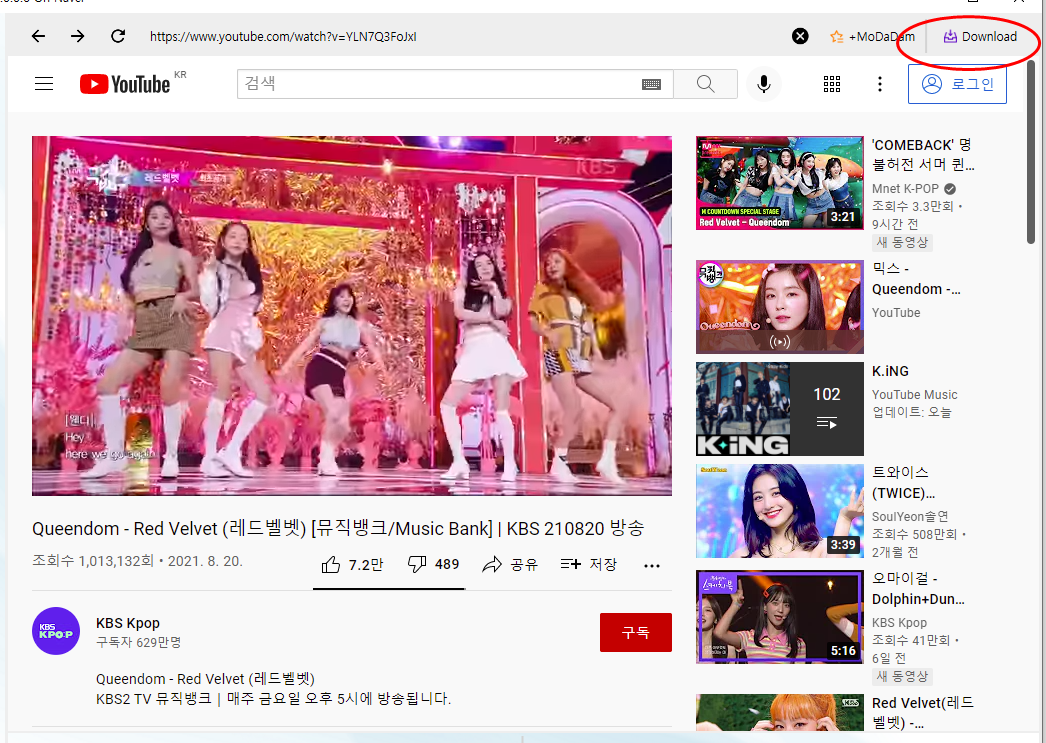Start voice search with microphone icon
Screen dimensions: 1046x743
(764, 84)
